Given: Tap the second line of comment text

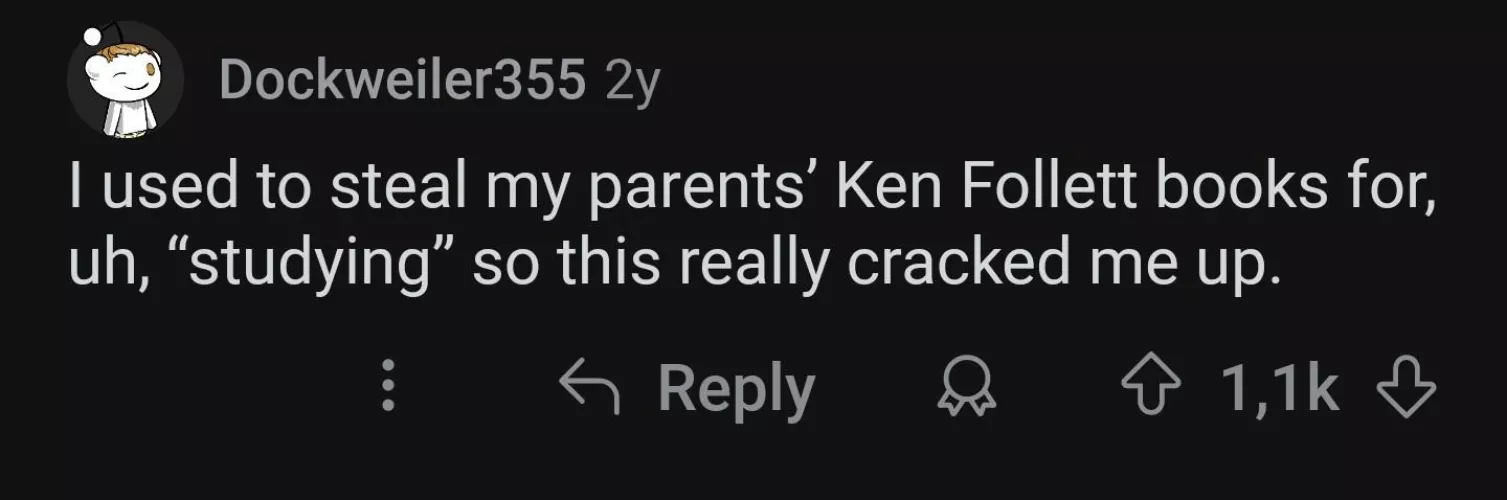Looking at the screenshot, I should pos(674,262).
